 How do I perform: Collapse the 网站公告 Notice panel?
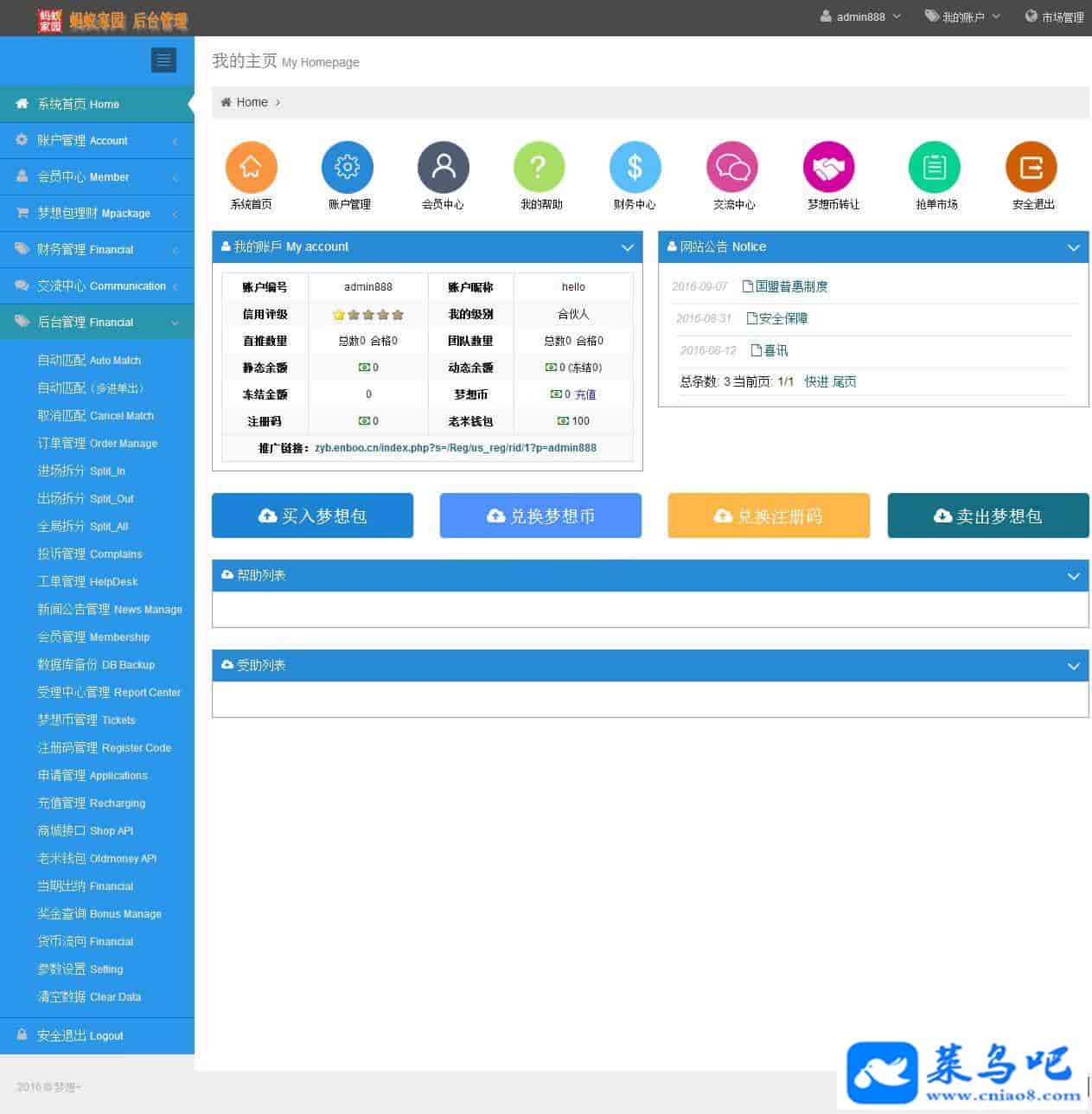[x=1073, y=248]
